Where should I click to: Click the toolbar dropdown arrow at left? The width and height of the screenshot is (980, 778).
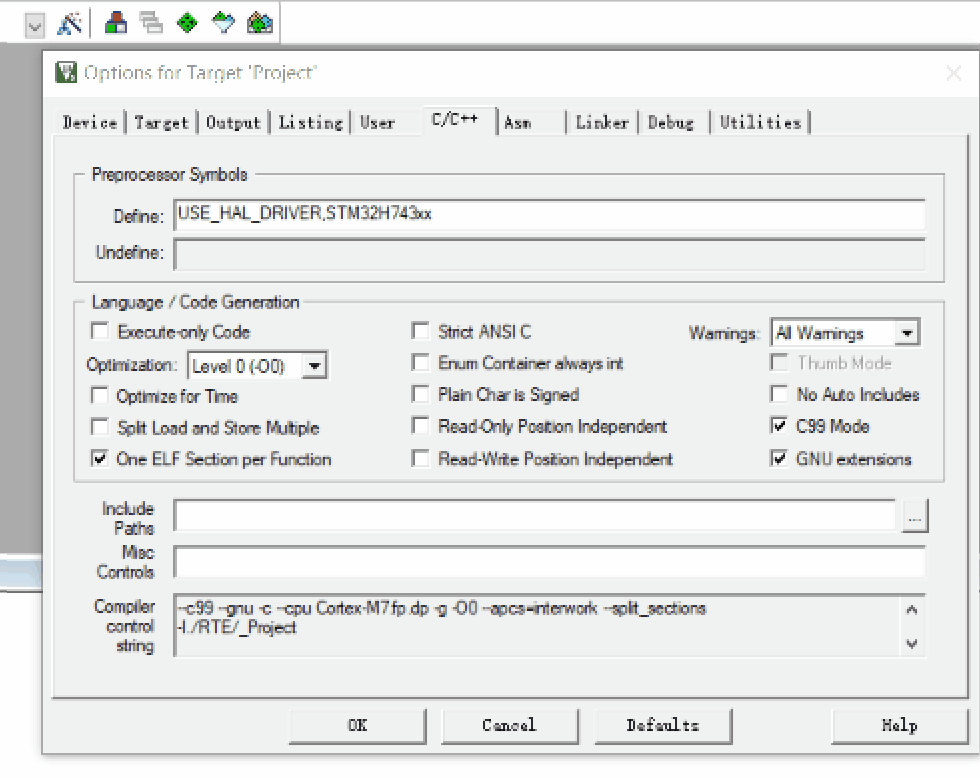click(x=35, y=26)
